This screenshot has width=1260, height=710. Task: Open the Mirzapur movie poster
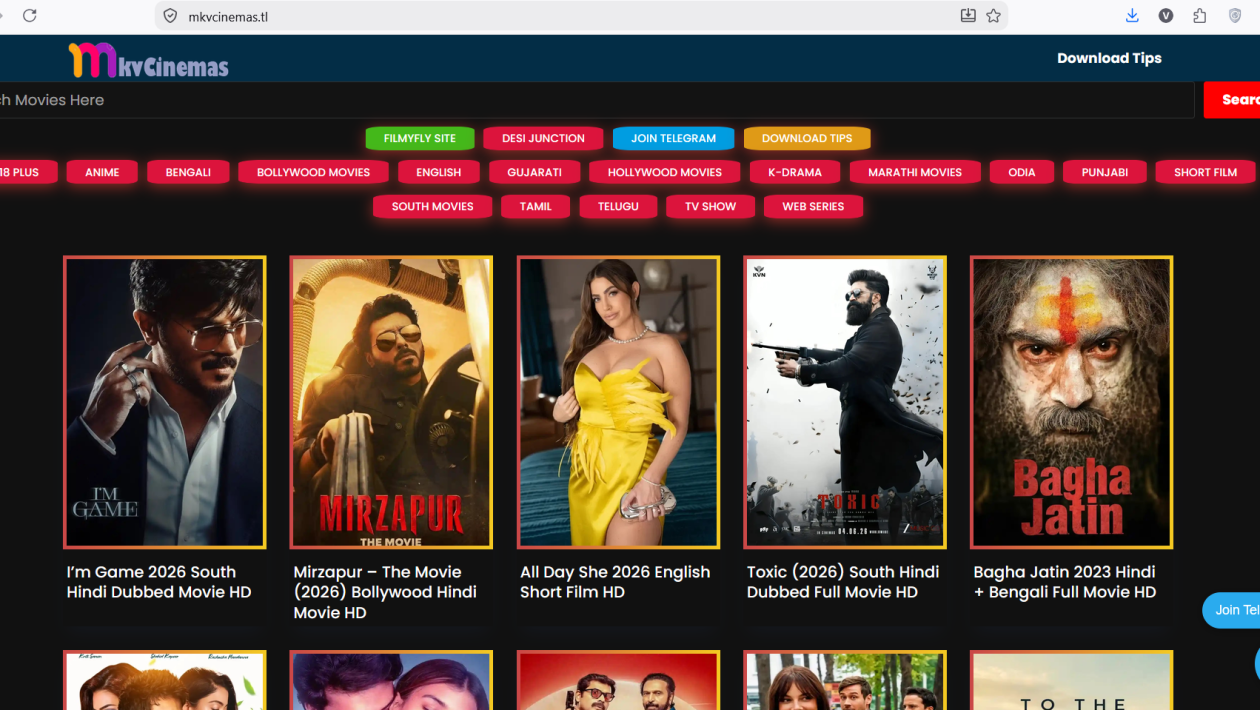pos(391,402)
